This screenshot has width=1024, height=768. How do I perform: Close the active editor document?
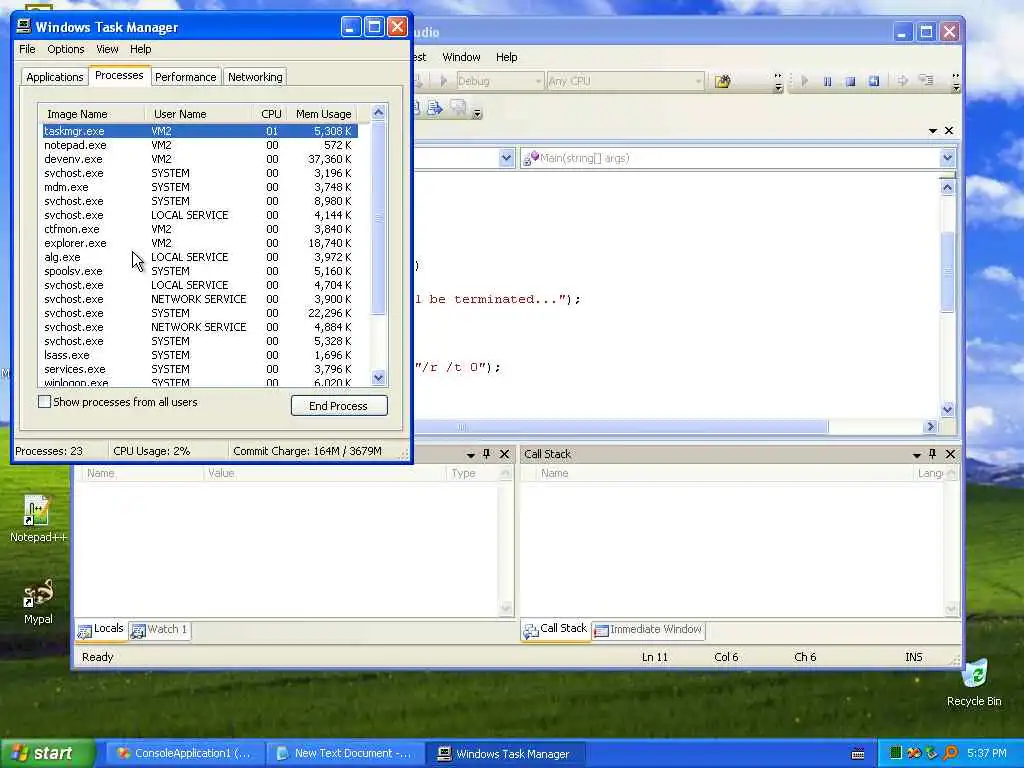click(950, 131)
